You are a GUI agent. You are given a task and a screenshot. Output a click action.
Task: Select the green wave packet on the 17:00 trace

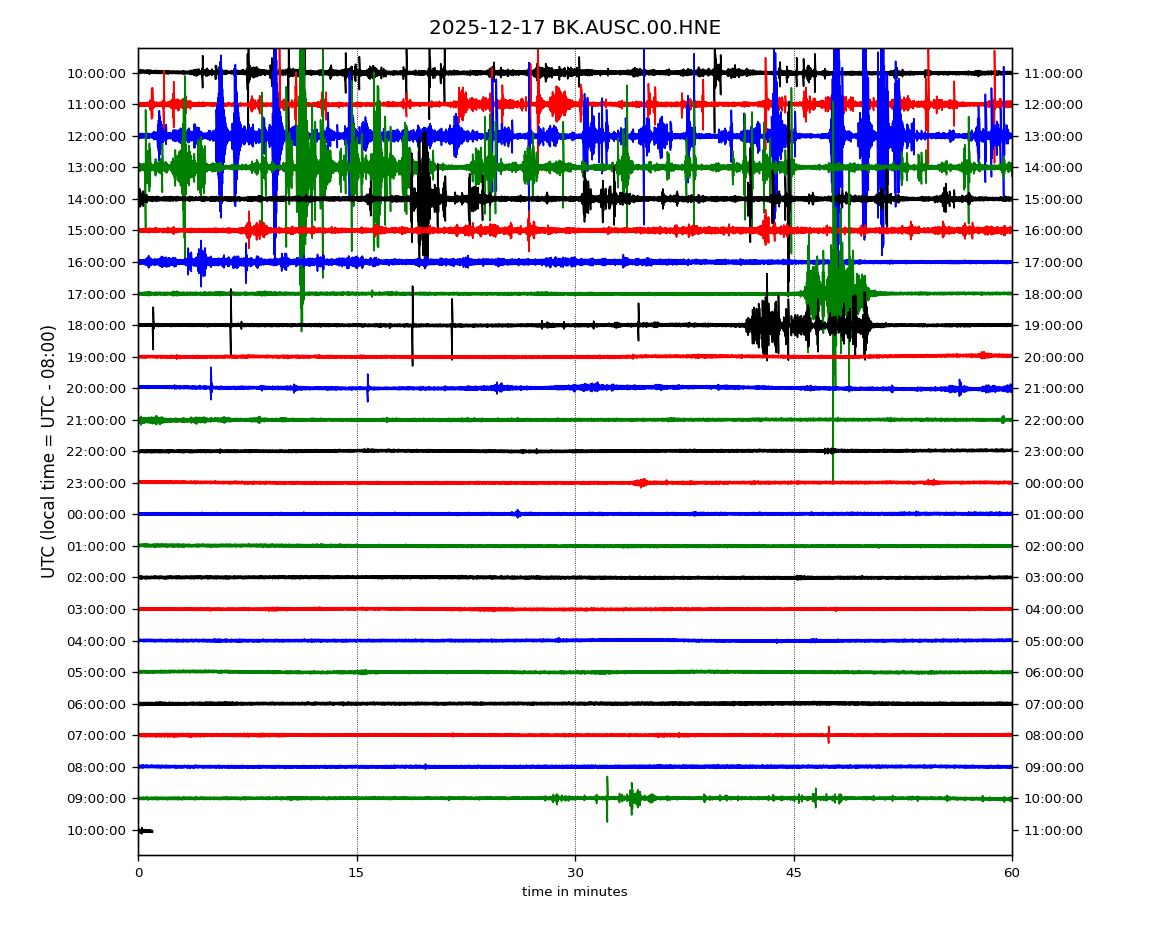click(x=835, y=290)
